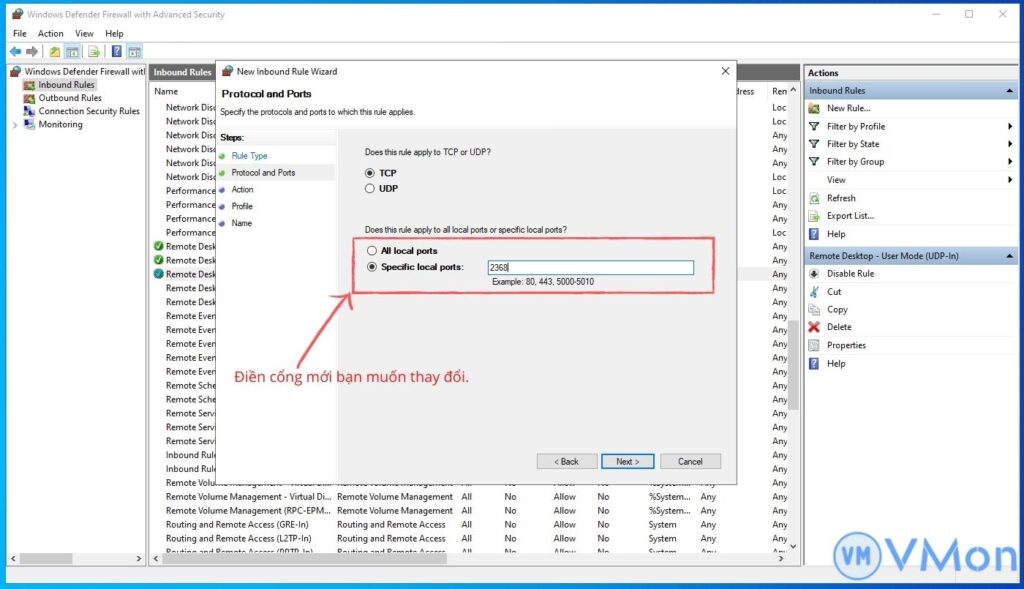Select the UDP radio button
The image size is (1024, 589).
click(x=369, y=187)
